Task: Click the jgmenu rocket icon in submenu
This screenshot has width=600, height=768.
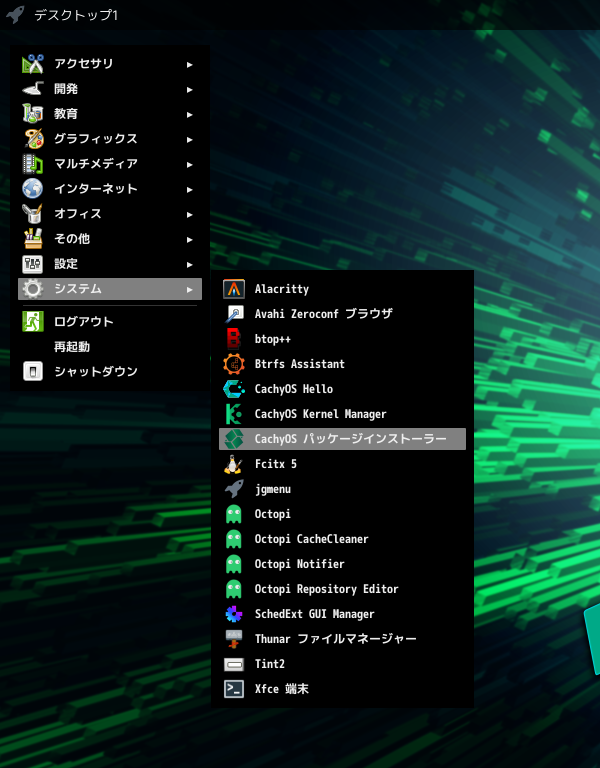Action: pos(234,489)
